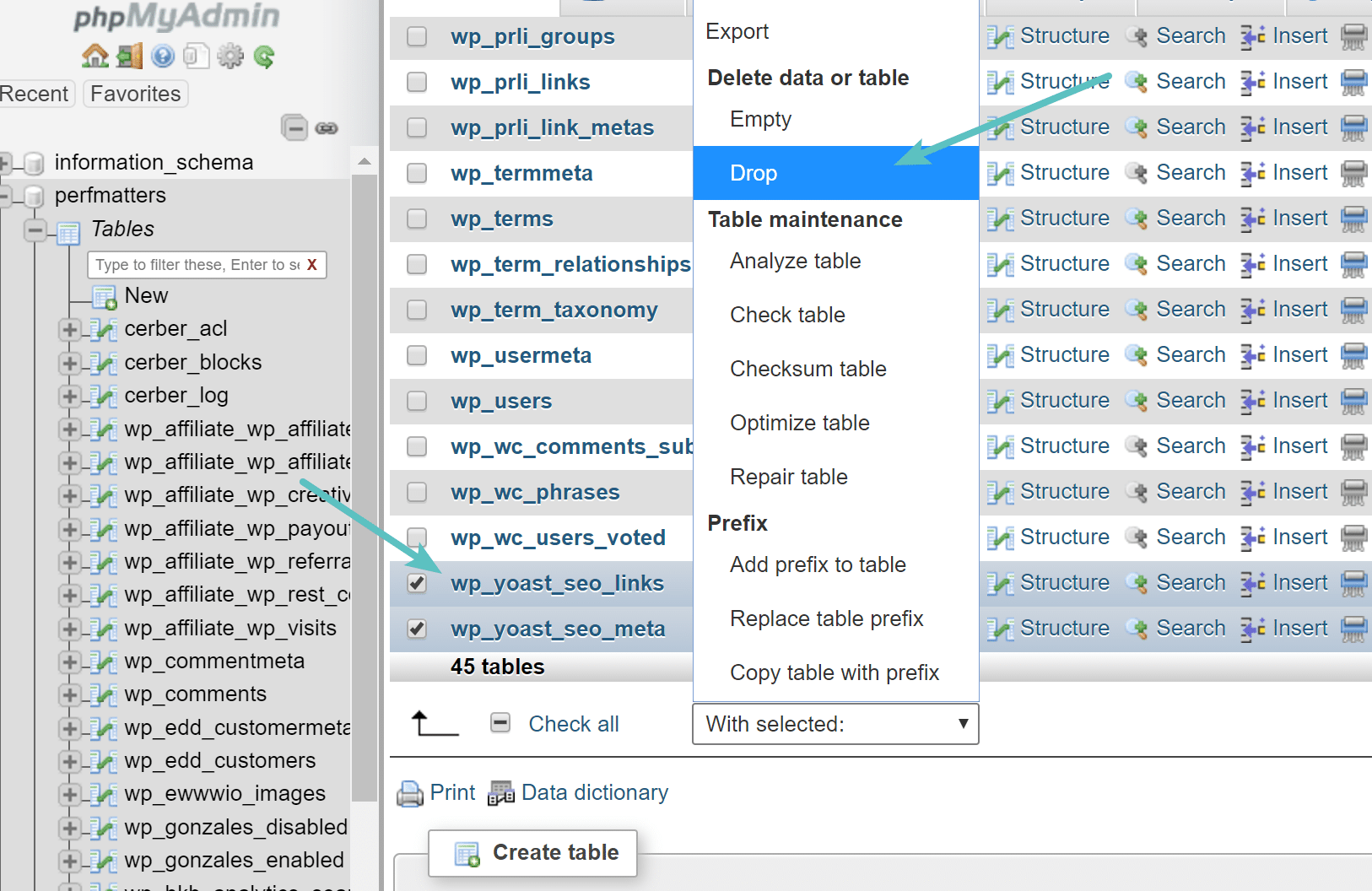Open phpMyAdmin documentation via help icon
Viewport: 1372px width, 891px height.
pos(163,56)
